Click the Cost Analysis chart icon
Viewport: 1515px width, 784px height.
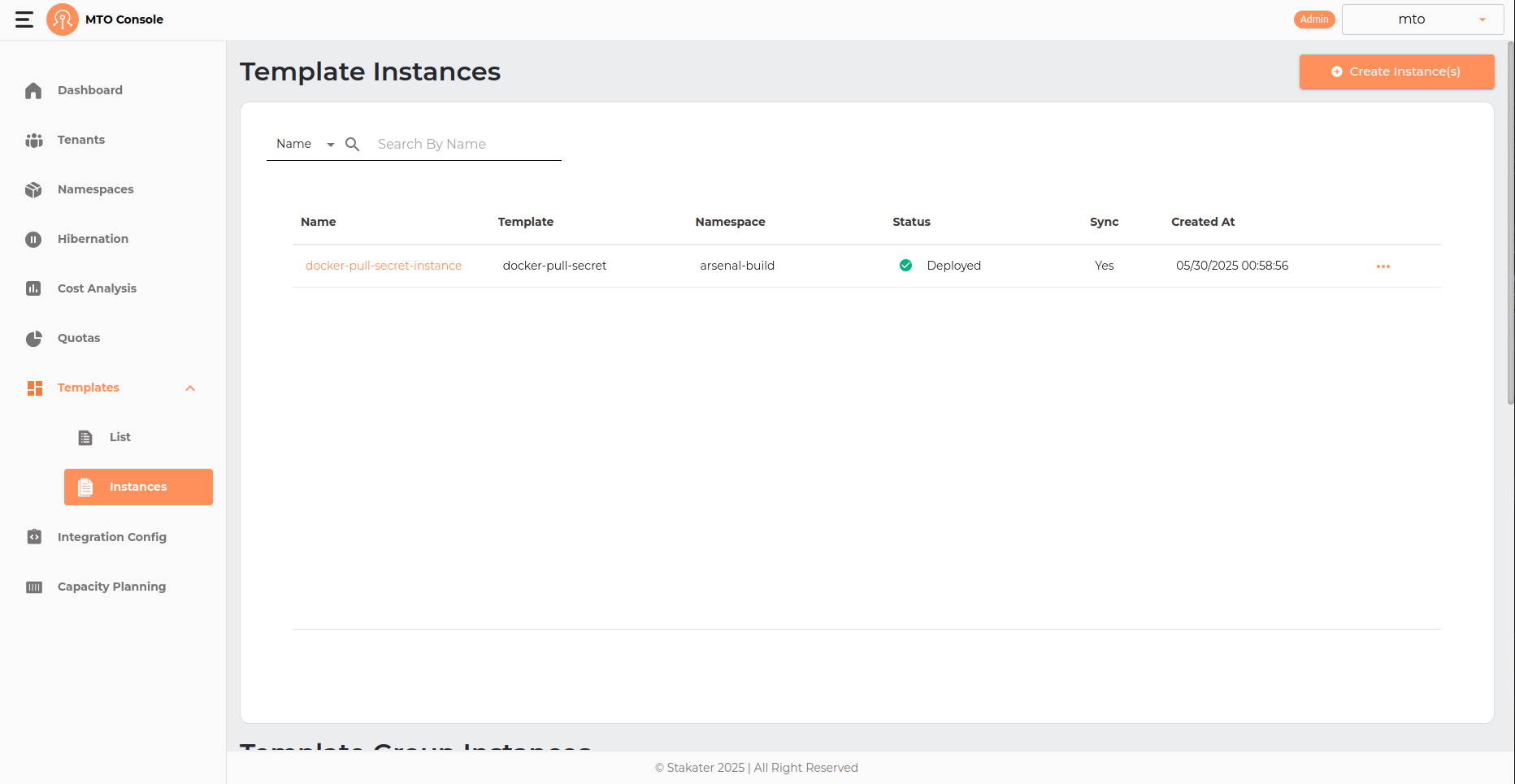[33, 288]
